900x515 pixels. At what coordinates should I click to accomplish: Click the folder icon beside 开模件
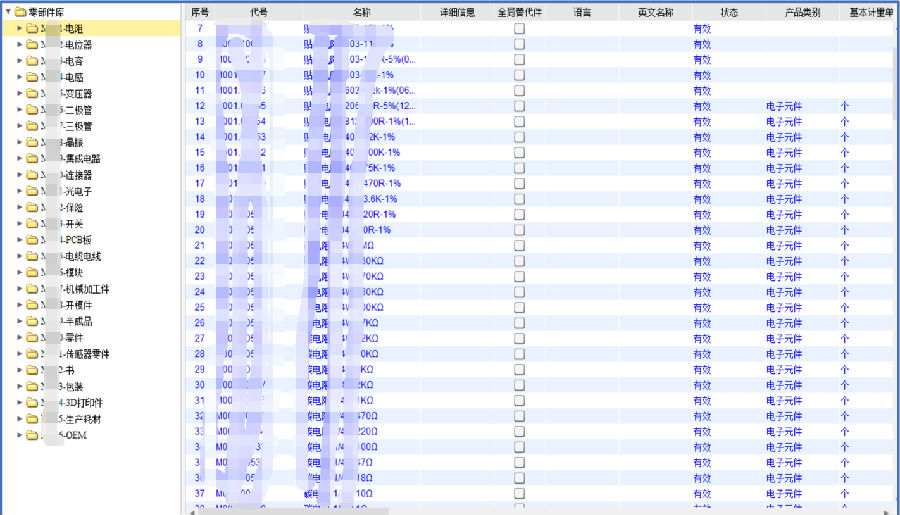click(x=32, y=305)
